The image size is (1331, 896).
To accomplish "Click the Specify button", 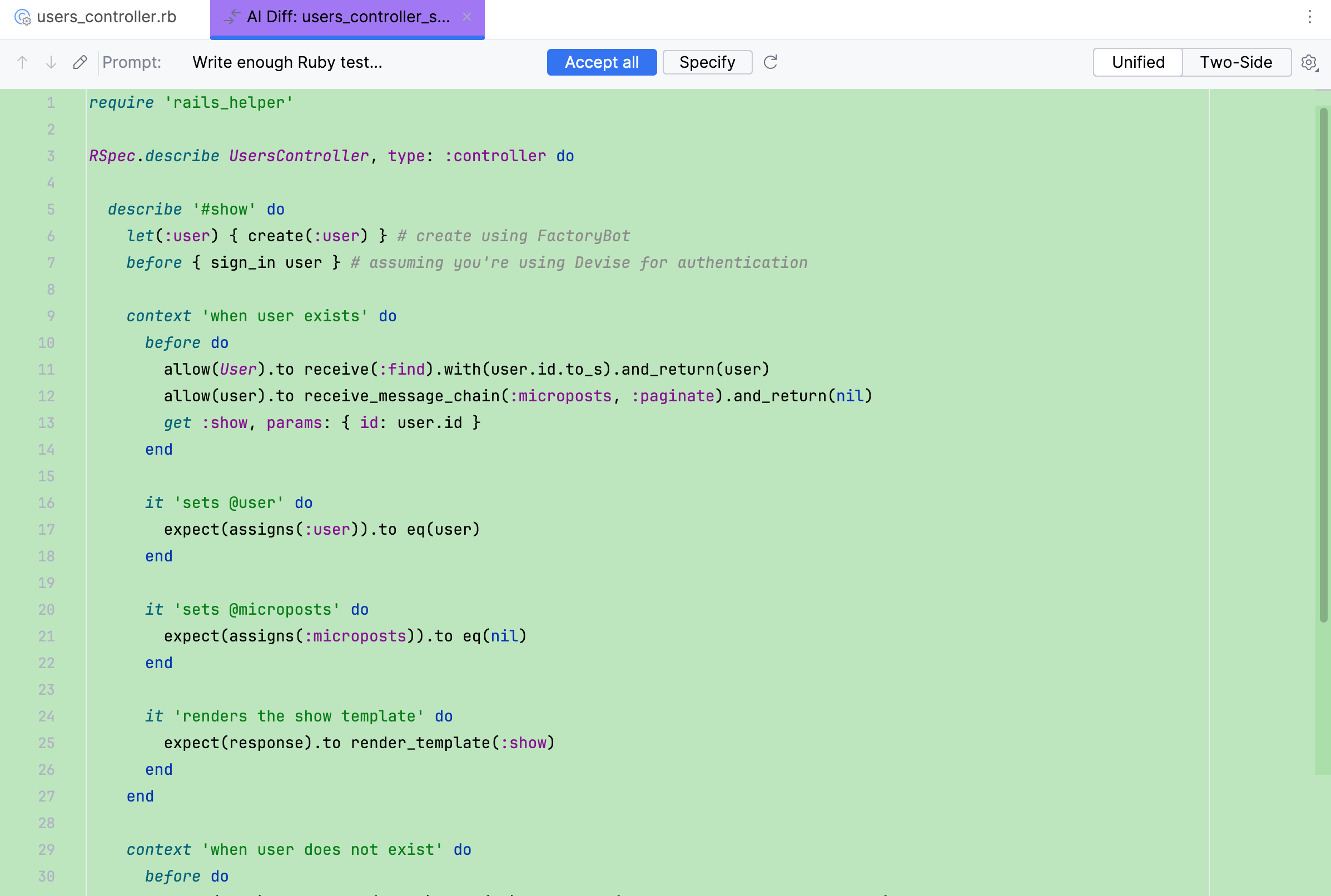I will coord(707,62).
